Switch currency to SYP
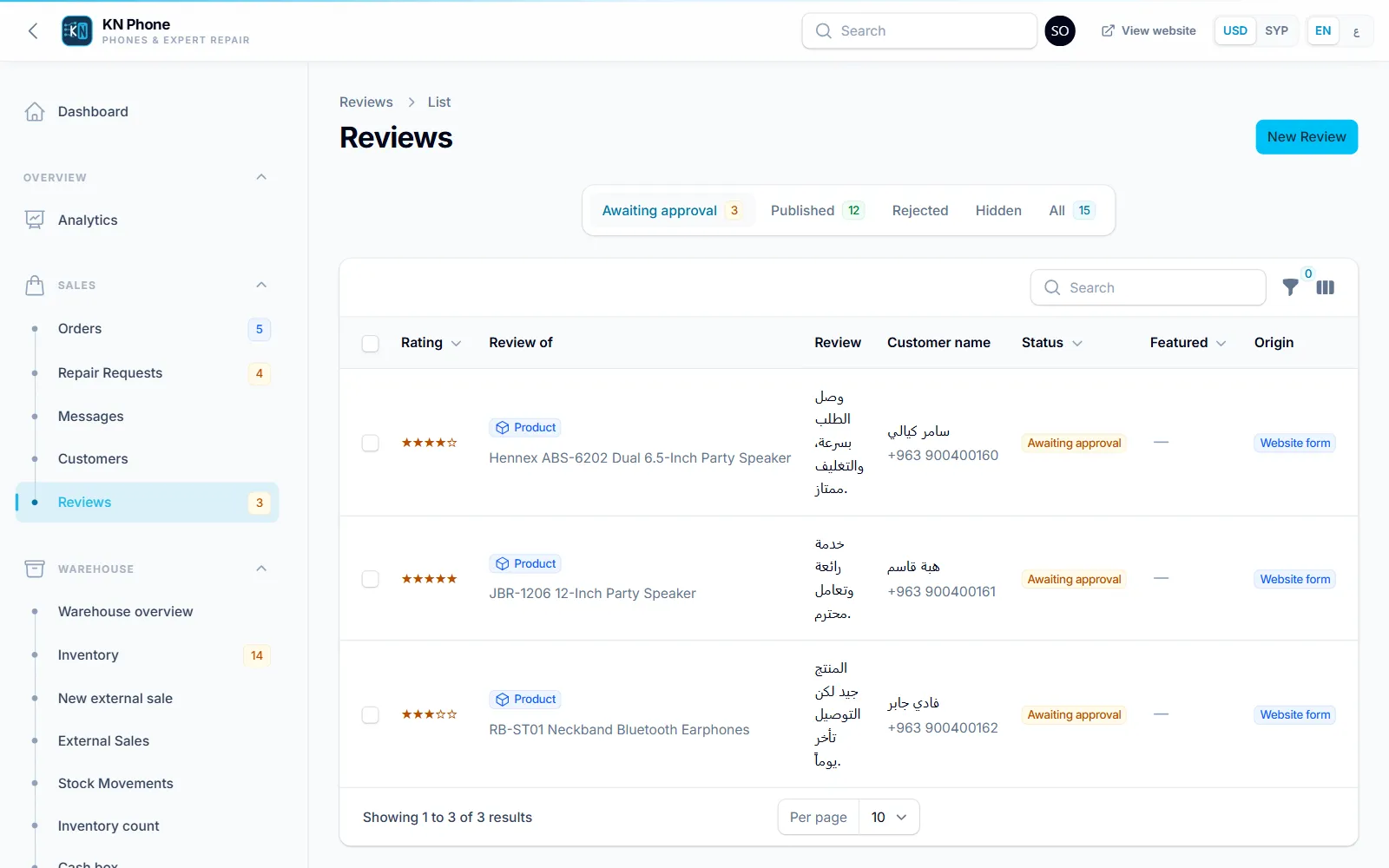 tap(1276, 31)
